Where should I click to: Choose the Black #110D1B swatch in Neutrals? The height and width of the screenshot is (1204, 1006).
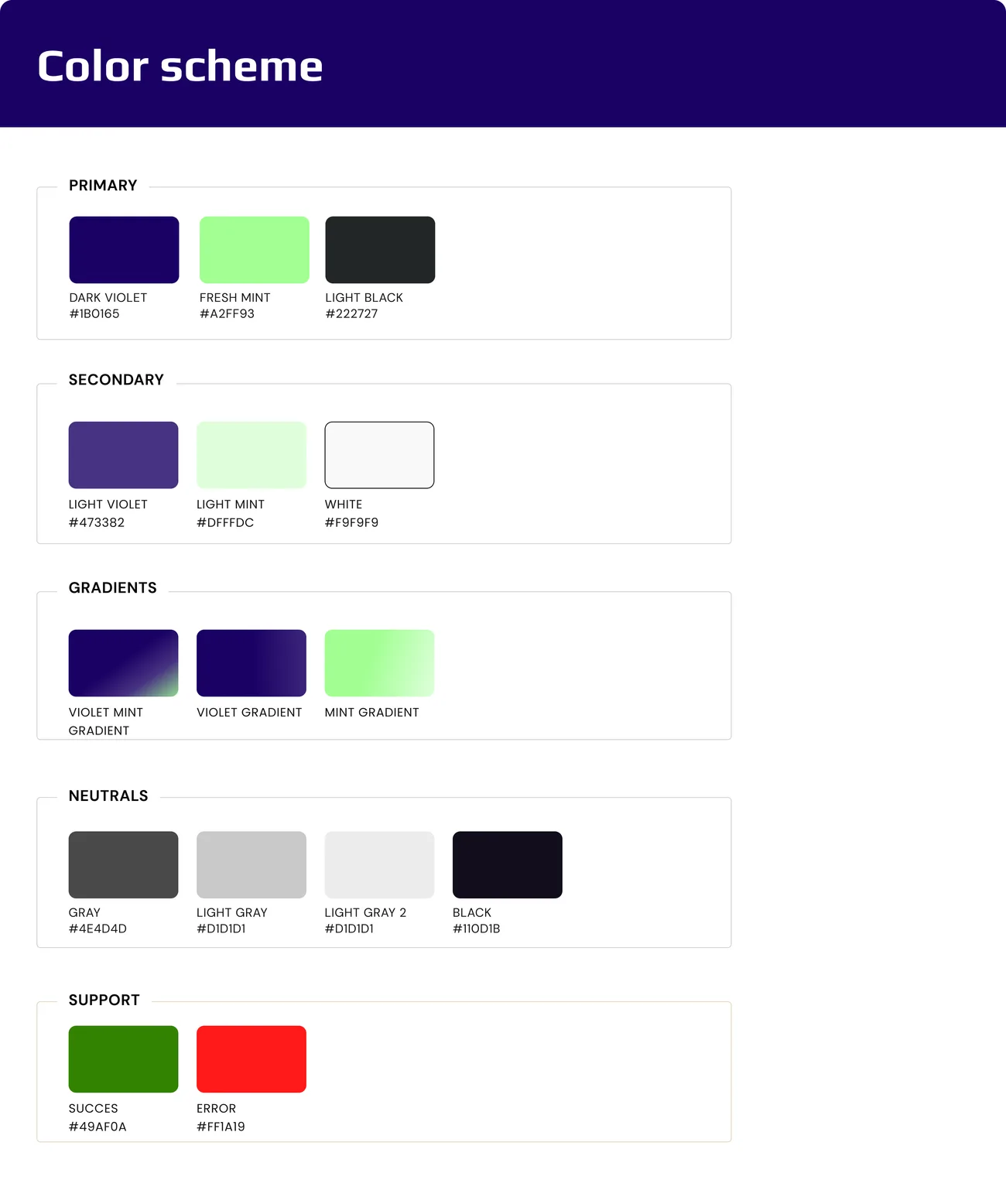coord(508,865)
